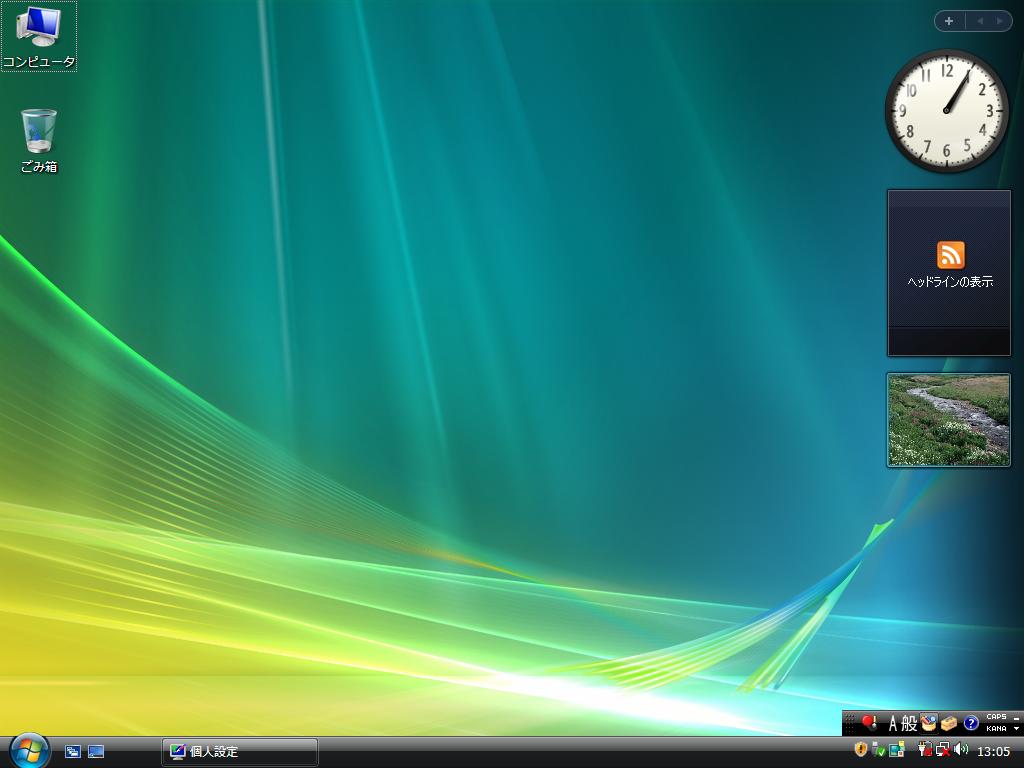This screenshot has height=768, width=1024.
Task: Open the language bar options dropdown arrow
Action: pos(1016,728)
